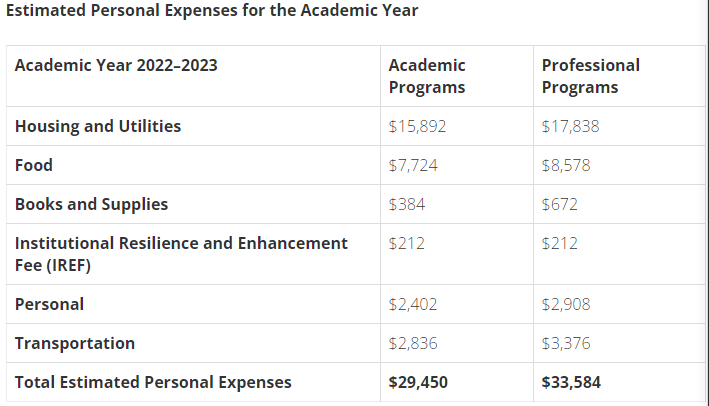Select the Personal row label

pos(49,304)
